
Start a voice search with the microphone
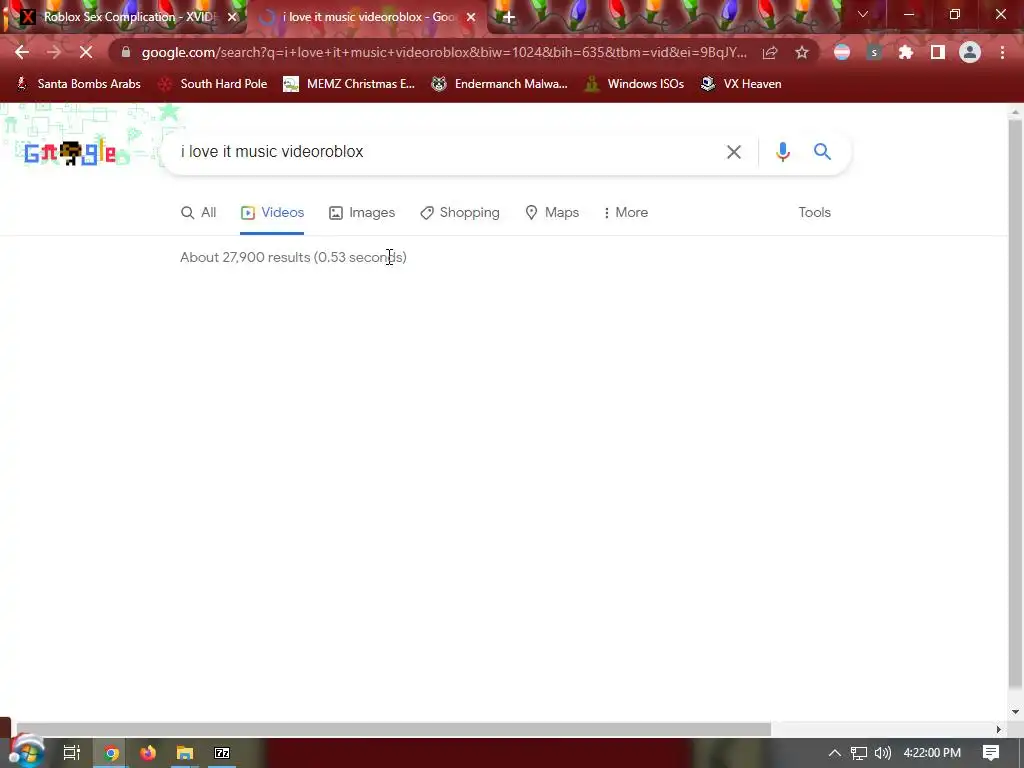782,152
